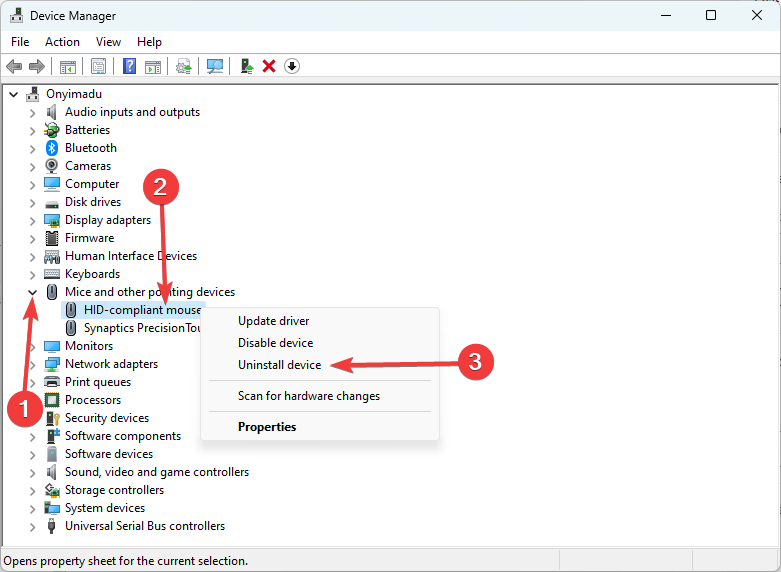Click the Device Manager title bar icon
Viewport: 781px width, 572px height.
tap(16, 15)
